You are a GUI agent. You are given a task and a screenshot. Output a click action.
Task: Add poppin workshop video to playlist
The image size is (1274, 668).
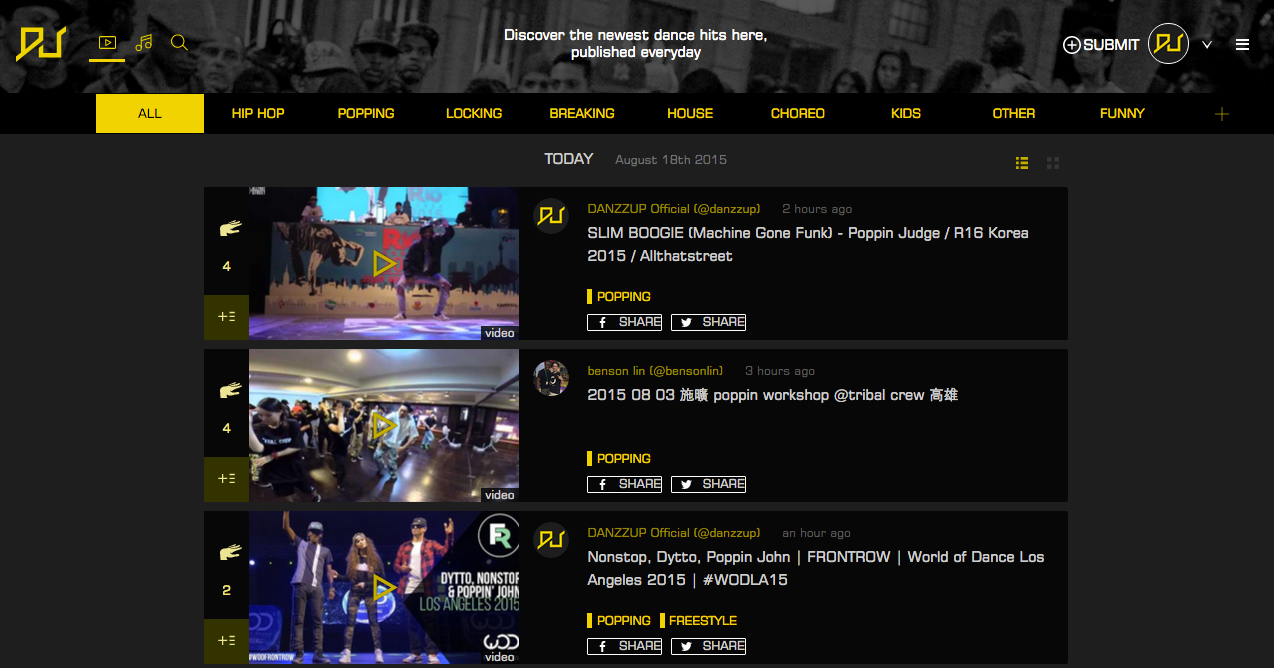[x=227, y=479]
